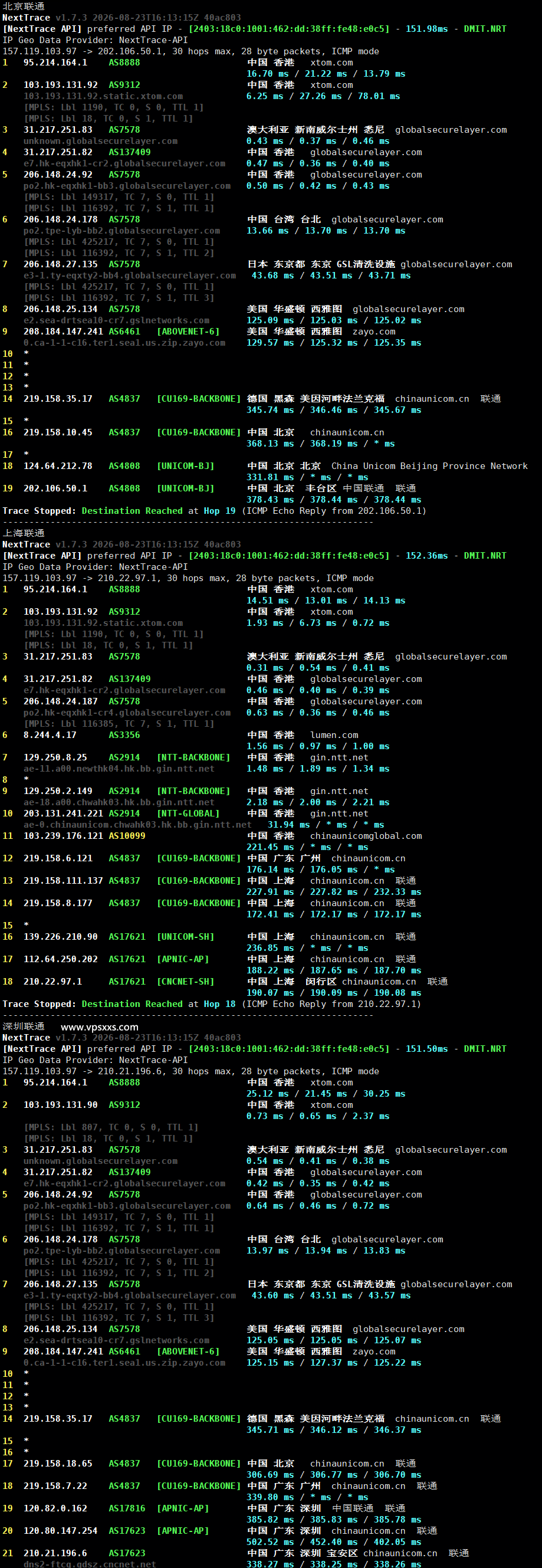
Task: Click the 深圳联通 section heading
Action: [24, 1026]
